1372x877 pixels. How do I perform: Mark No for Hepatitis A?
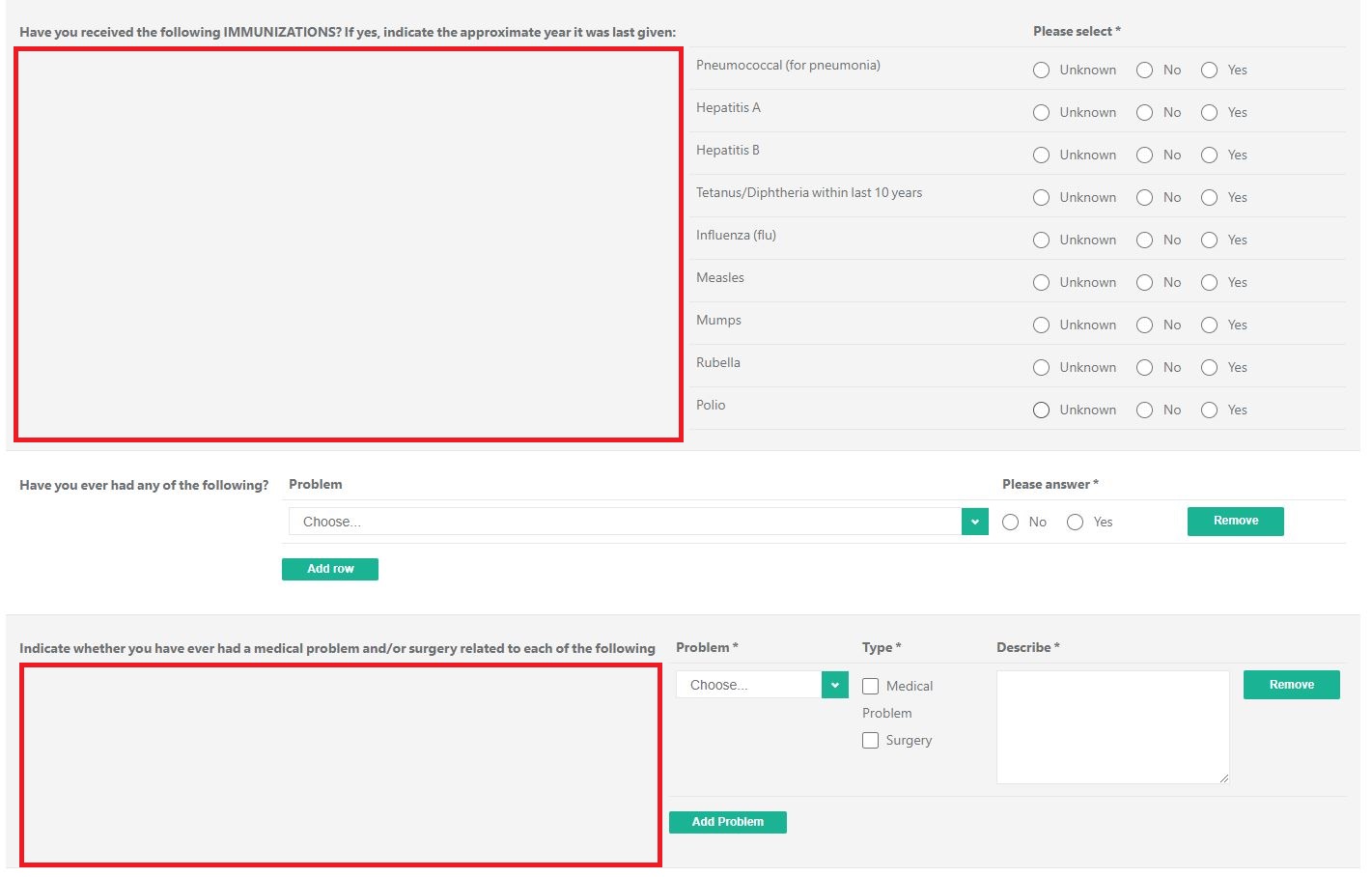(x=1144, y=112)
